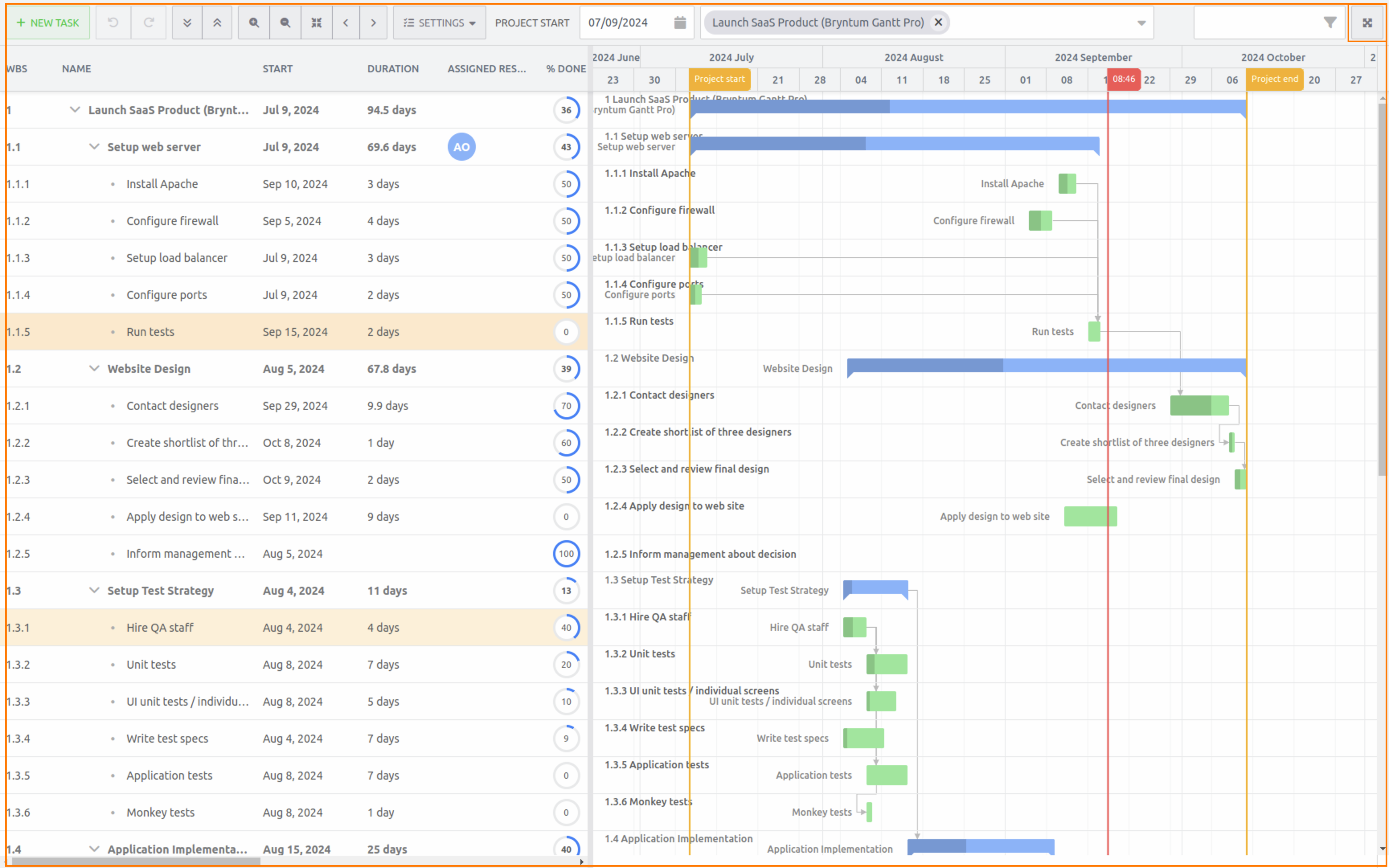Clear the Launch SaaS Product selection with the X
The image size is (1389, 868).
tap(938, 23)
